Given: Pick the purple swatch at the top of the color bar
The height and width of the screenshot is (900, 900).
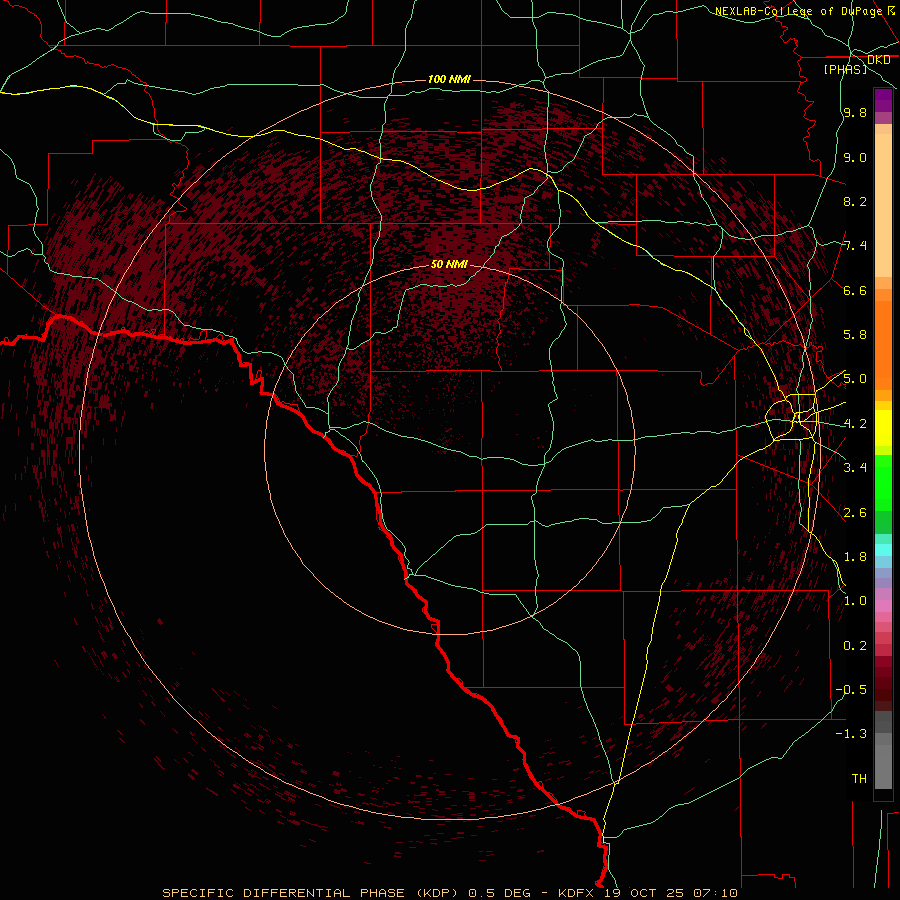Looking at the screenshot, I should click(x=883, y=100).
